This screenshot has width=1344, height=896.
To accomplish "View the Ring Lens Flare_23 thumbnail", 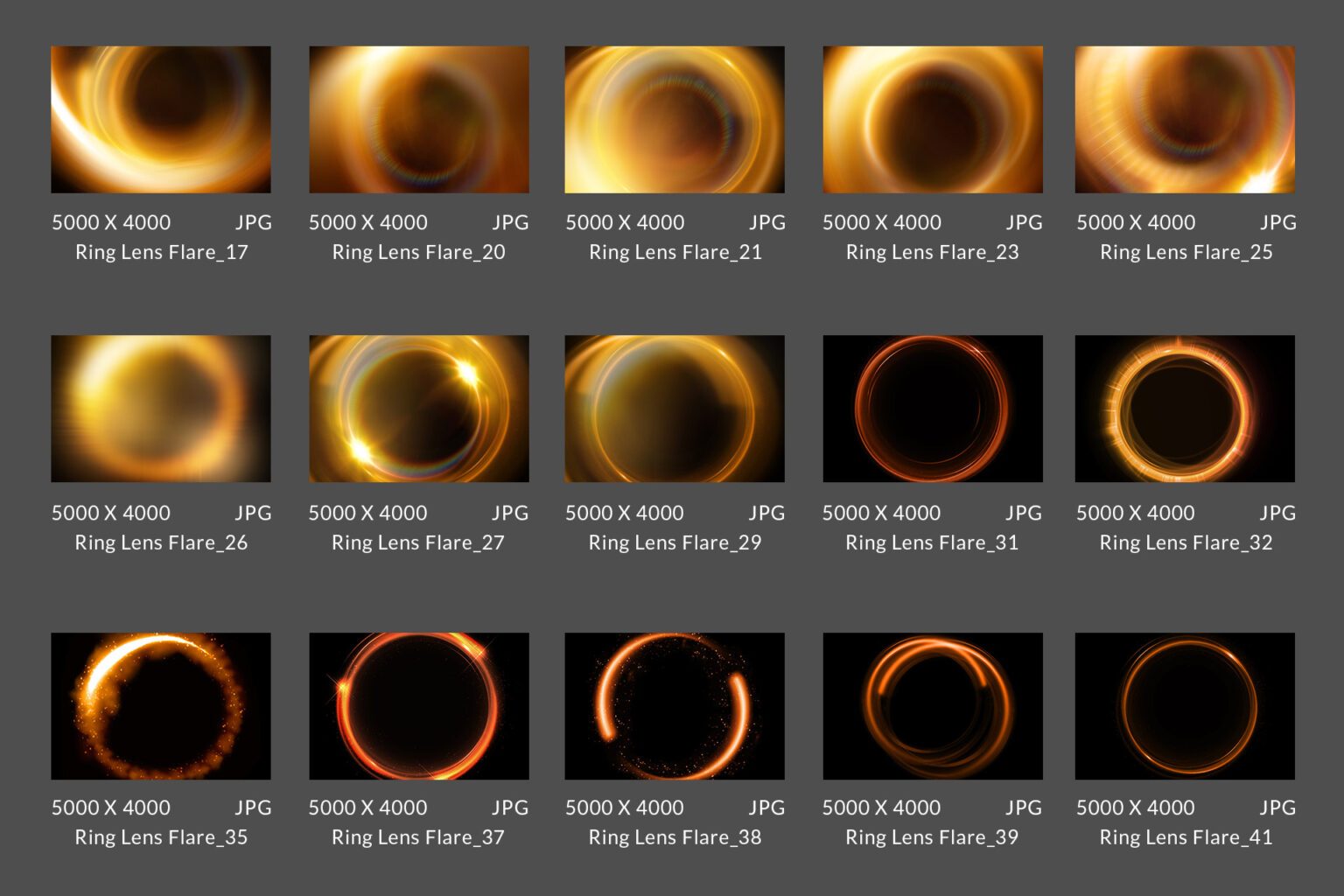I will (x=932, y=119).
